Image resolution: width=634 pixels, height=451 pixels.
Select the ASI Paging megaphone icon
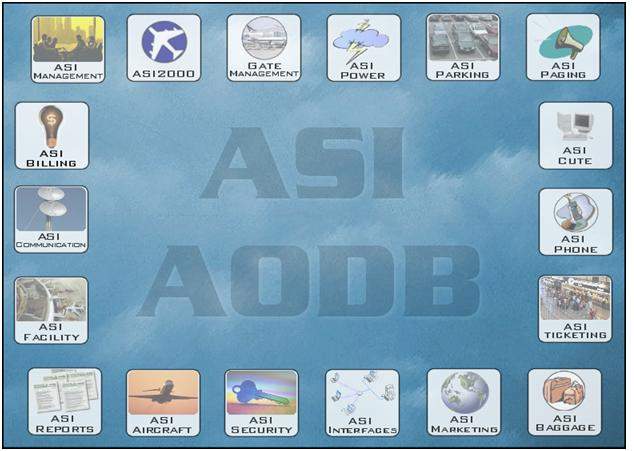point(563,47)
